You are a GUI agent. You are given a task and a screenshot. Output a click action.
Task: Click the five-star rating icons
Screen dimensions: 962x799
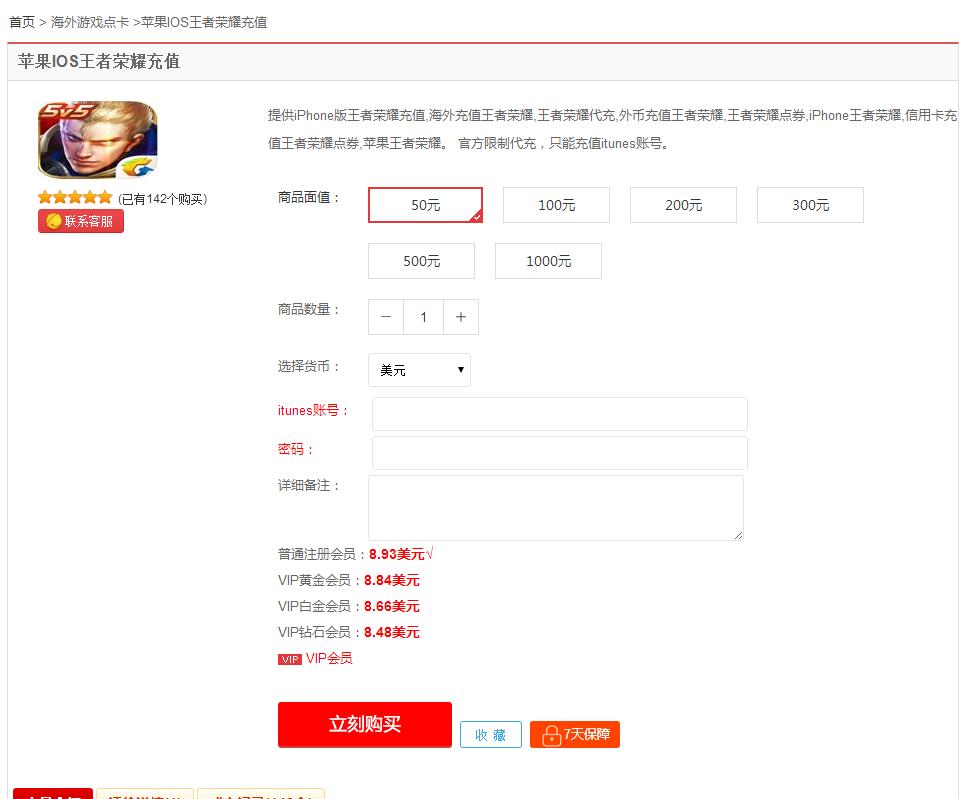coord(75,198)
